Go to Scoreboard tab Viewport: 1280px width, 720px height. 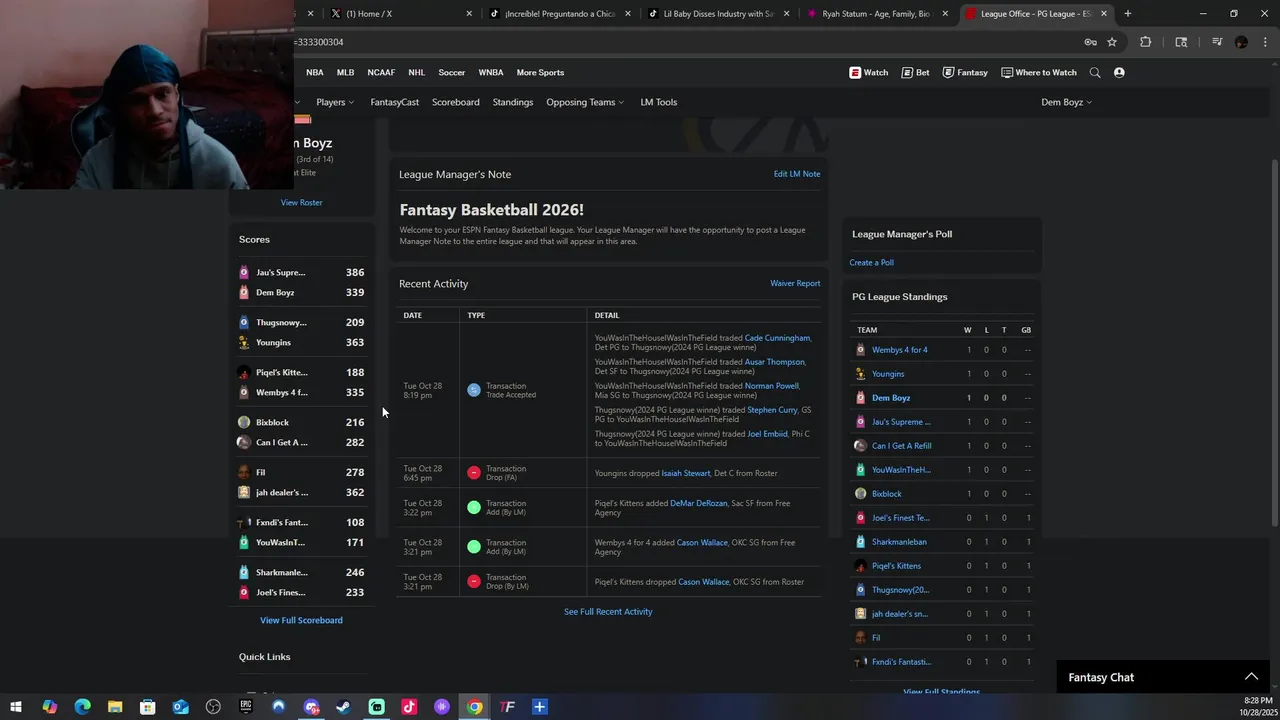click(x=456, y=102)
